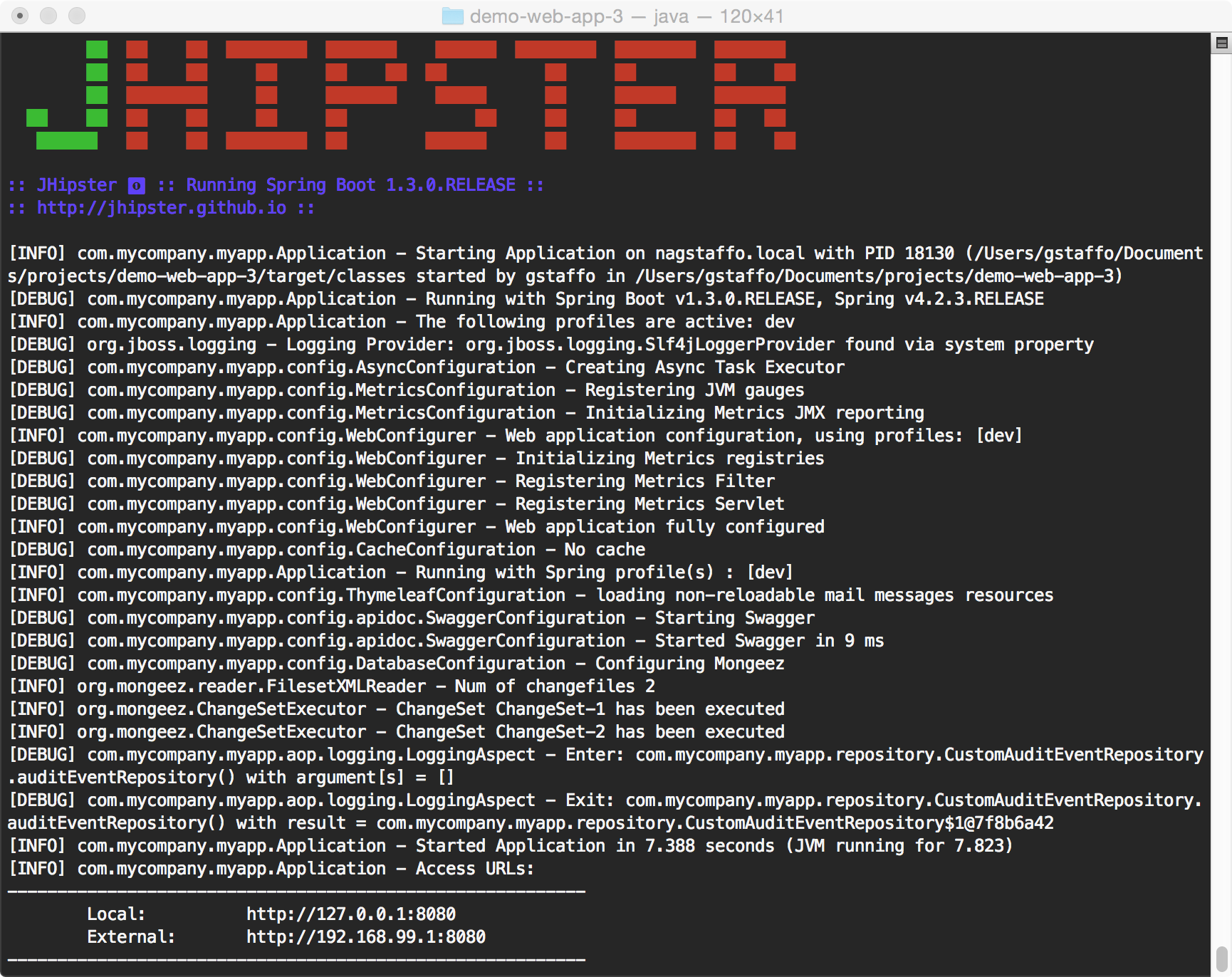Screen dimensions: 1232x977
Task: Click the window title 'demo-web-app-3 — java — 120×41'
Action: [x=627, y=16]
